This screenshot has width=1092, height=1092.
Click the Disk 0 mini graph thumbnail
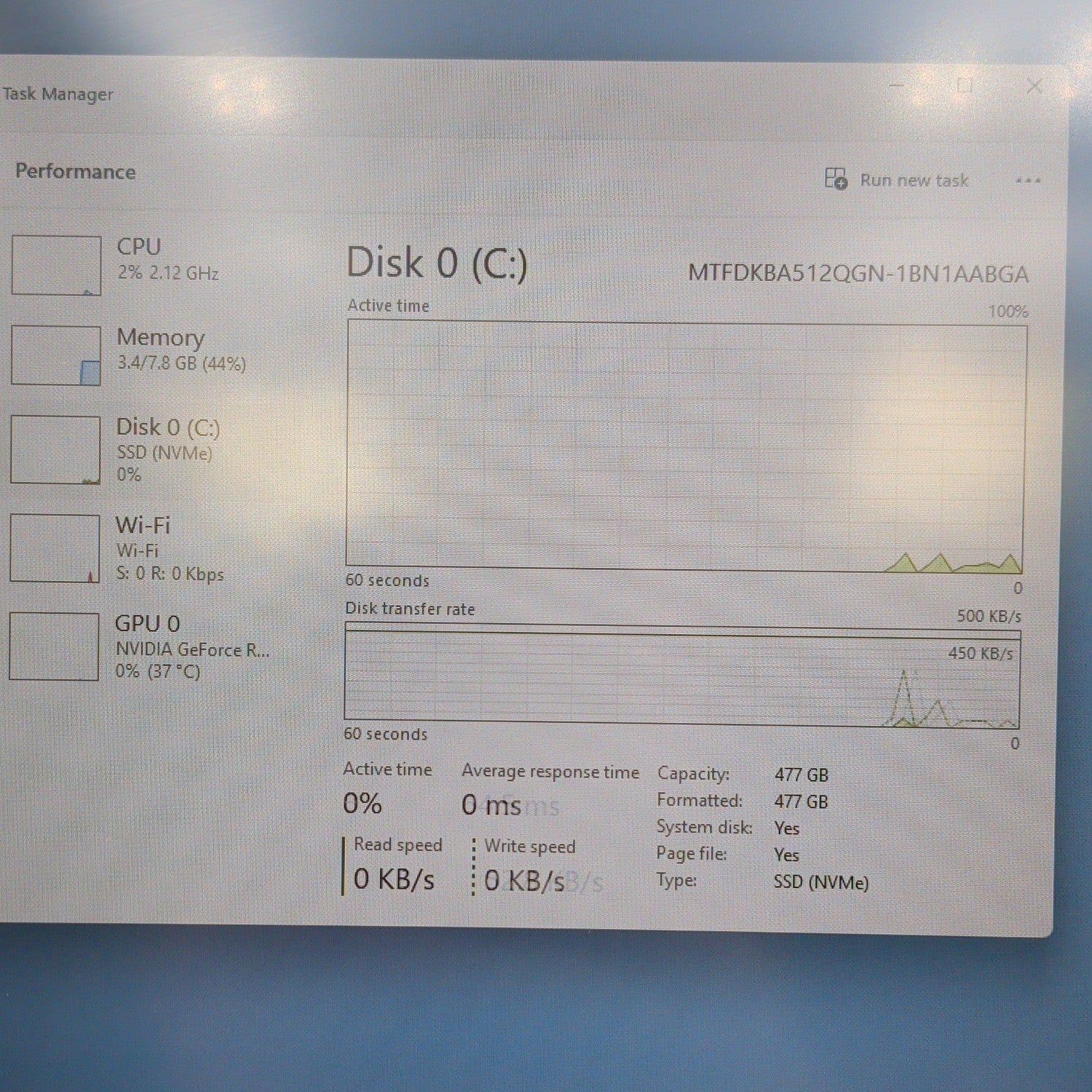click(x=55, y=449)
